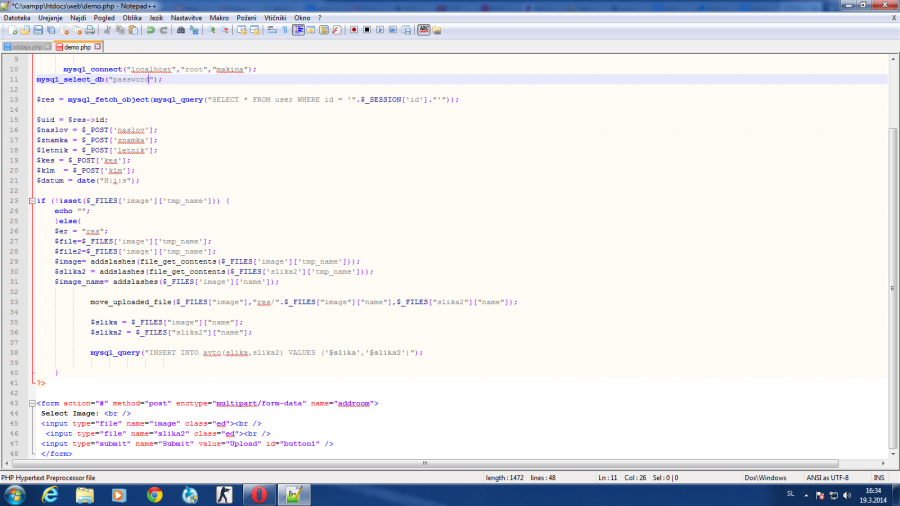Click the Windows Start button
Screen dimensions: 900x506
pyautogui.click(x=19, y=494)
